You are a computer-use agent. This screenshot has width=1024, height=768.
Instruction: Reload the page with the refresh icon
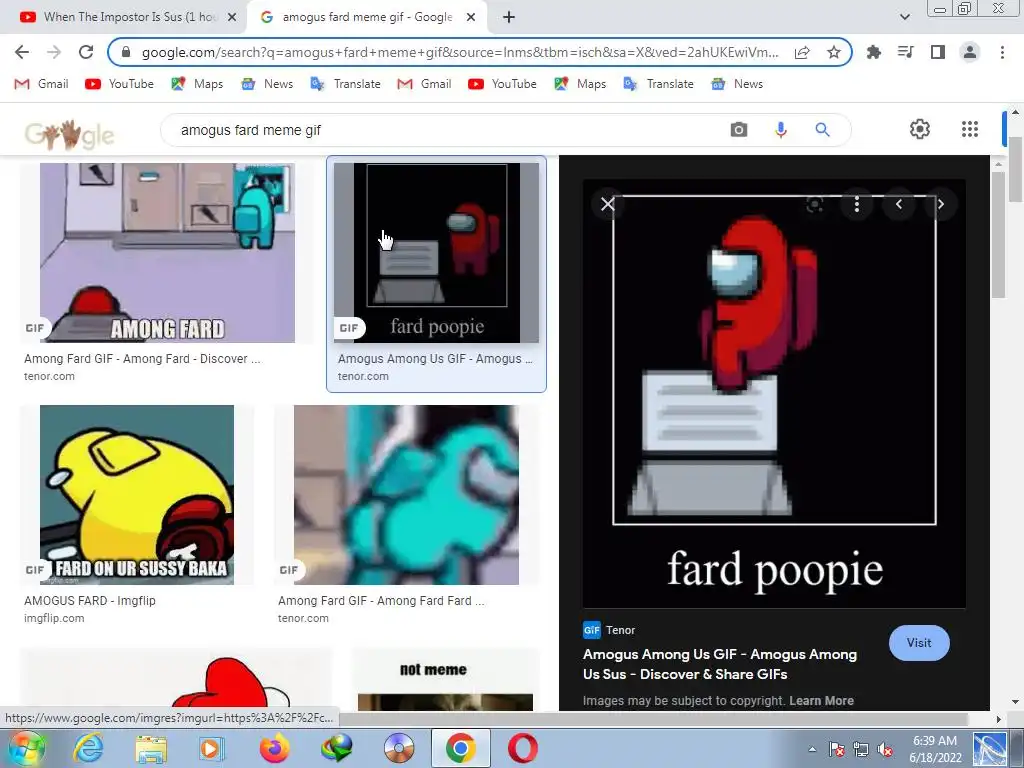(x=86, y=52)
